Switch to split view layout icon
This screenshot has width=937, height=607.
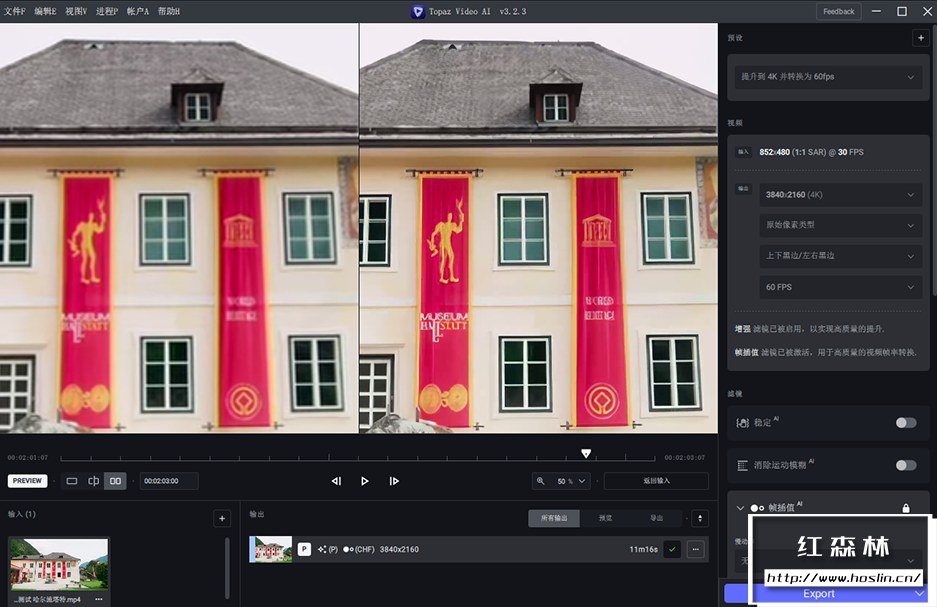[93, 481]
